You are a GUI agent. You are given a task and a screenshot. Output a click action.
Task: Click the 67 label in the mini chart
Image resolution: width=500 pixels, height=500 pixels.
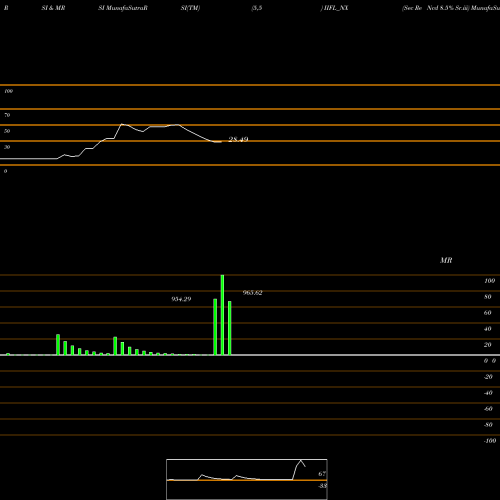(322, 474)
